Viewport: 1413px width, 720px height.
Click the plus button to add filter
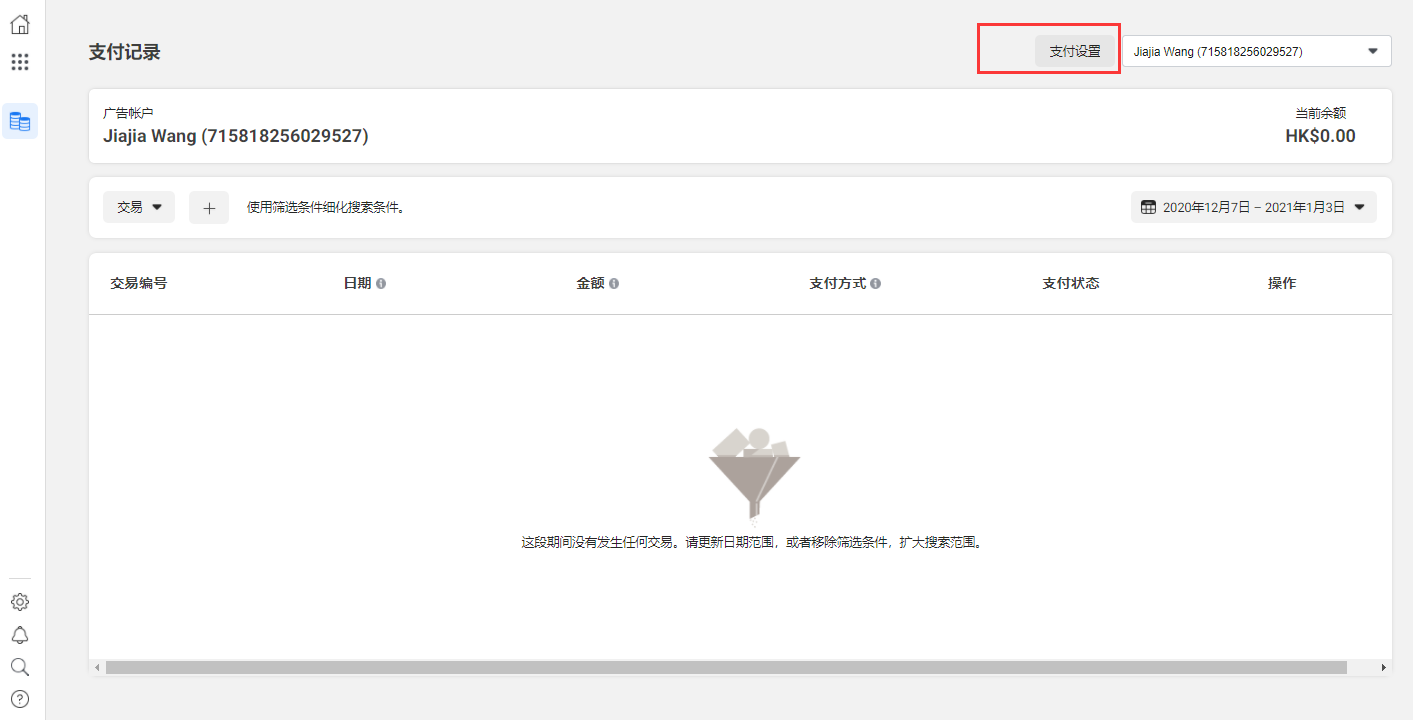coord(209,208)
